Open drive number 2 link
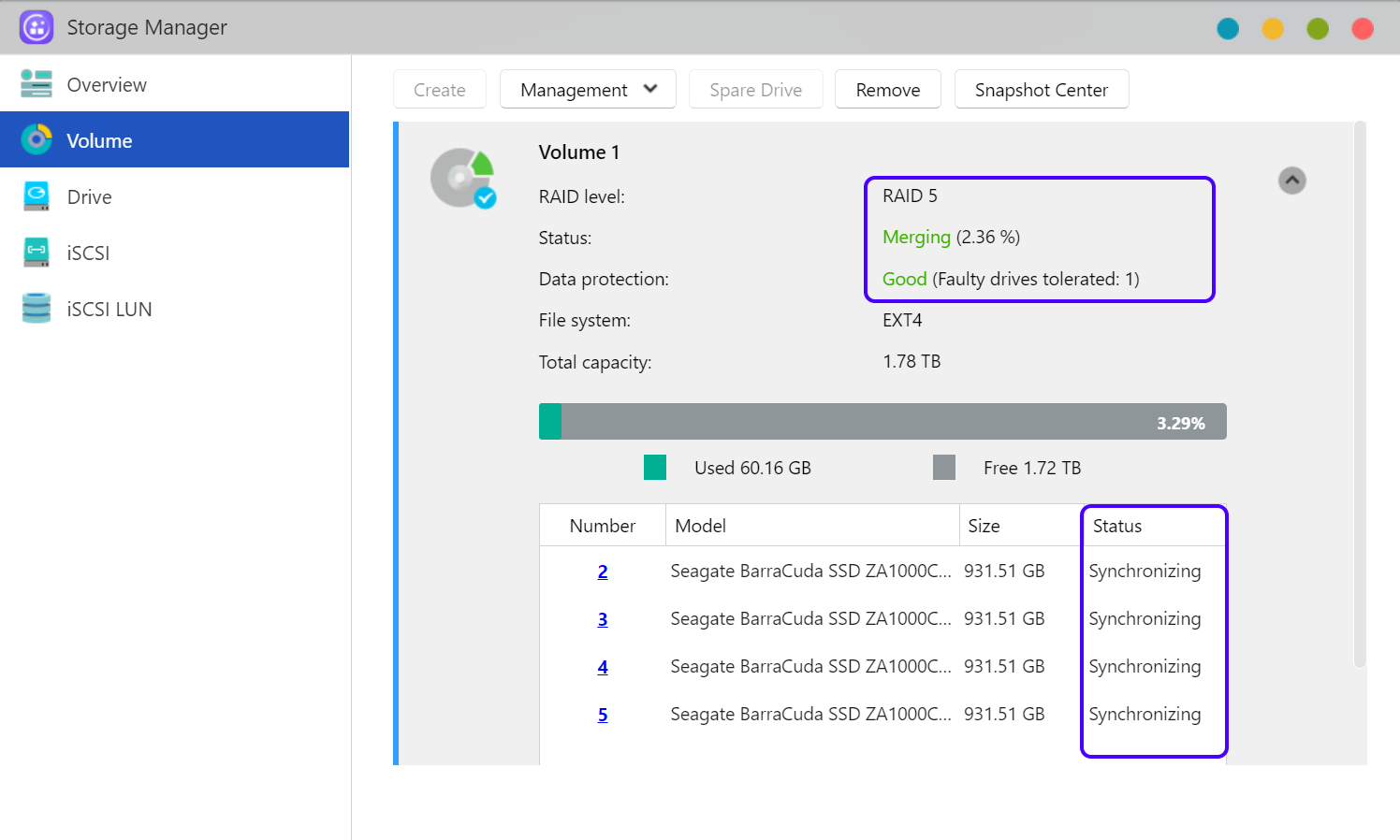 [603, 572]
